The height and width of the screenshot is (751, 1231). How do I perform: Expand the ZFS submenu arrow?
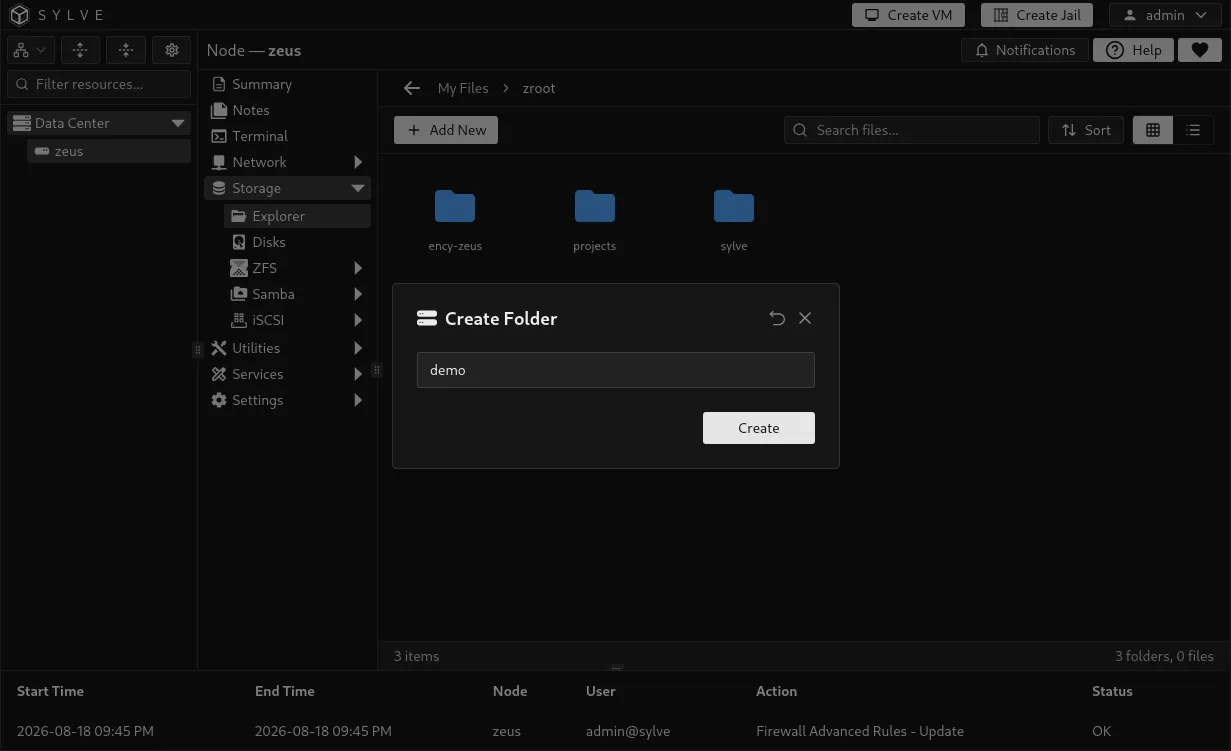358,268
